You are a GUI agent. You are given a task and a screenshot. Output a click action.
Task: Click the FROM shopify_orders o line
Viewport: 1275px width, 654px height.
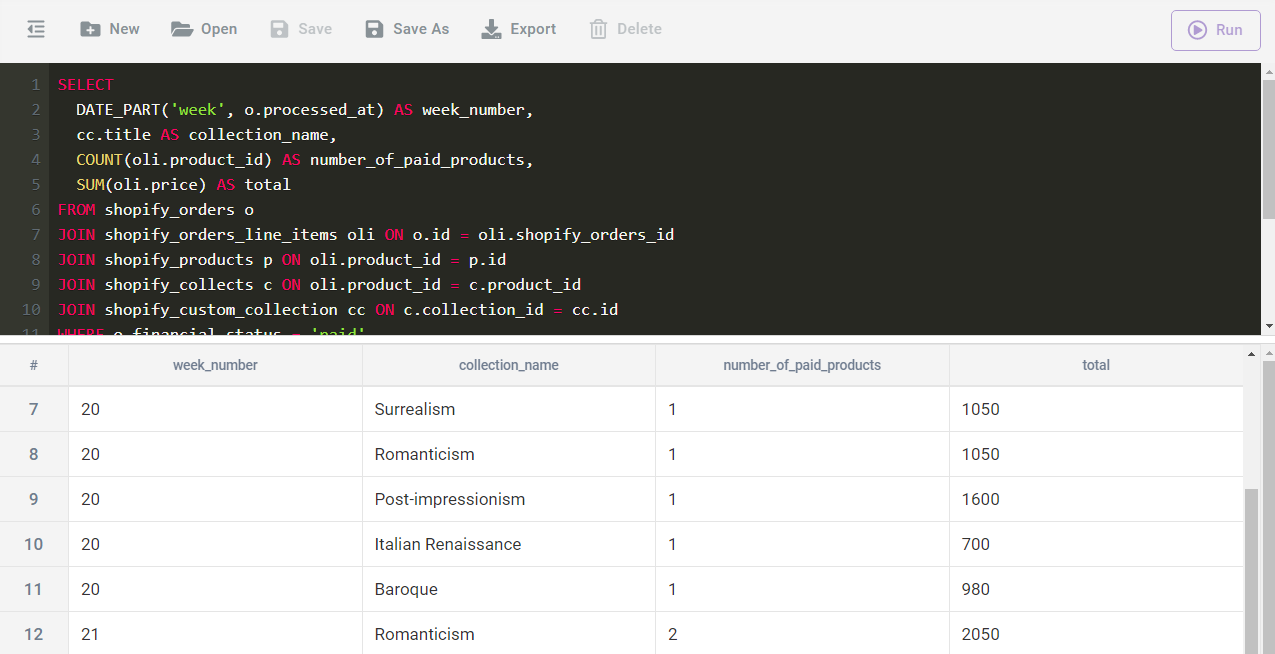tap(156, 210)
